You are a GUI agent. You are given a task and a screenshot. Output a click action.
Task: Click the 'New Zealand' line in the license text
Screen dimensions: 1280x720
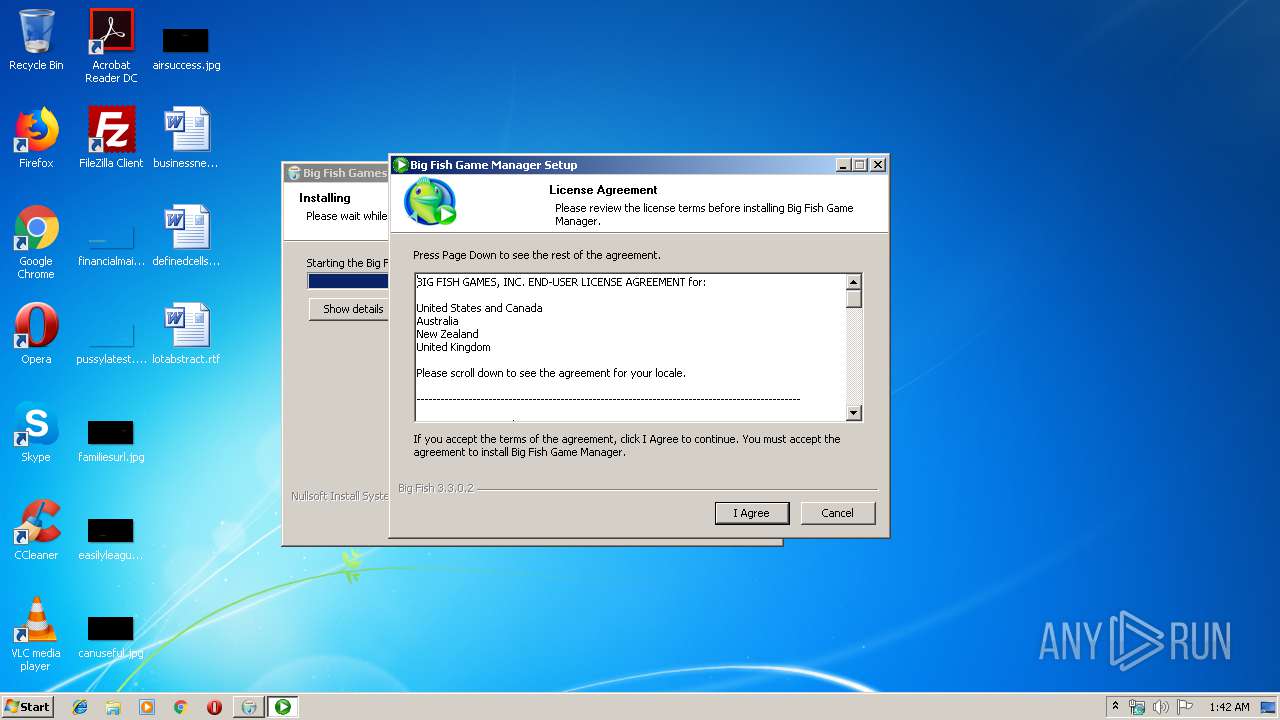click(x=447, y=334)
